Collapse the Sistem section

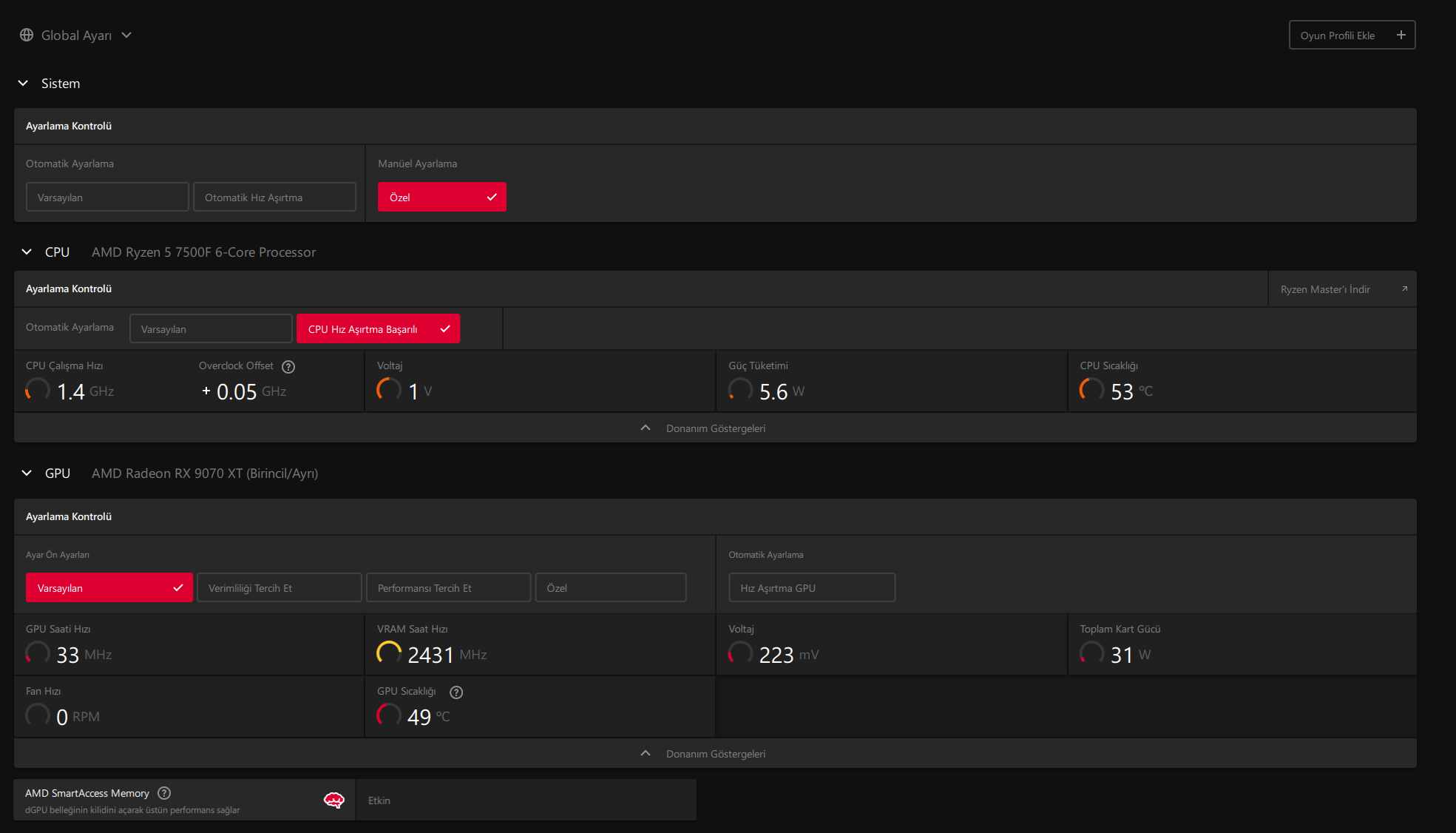tap(23, 83)
